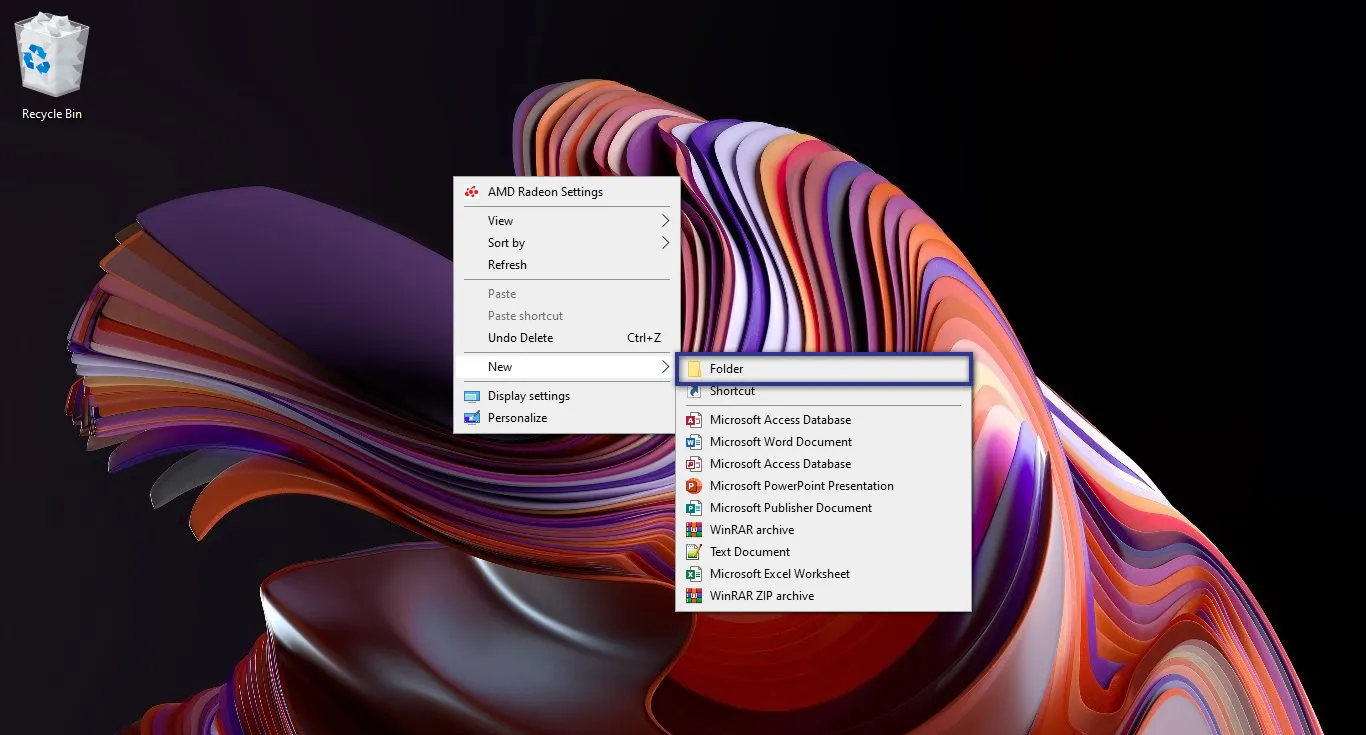Create a new Text Document

[x=751, y=551]
